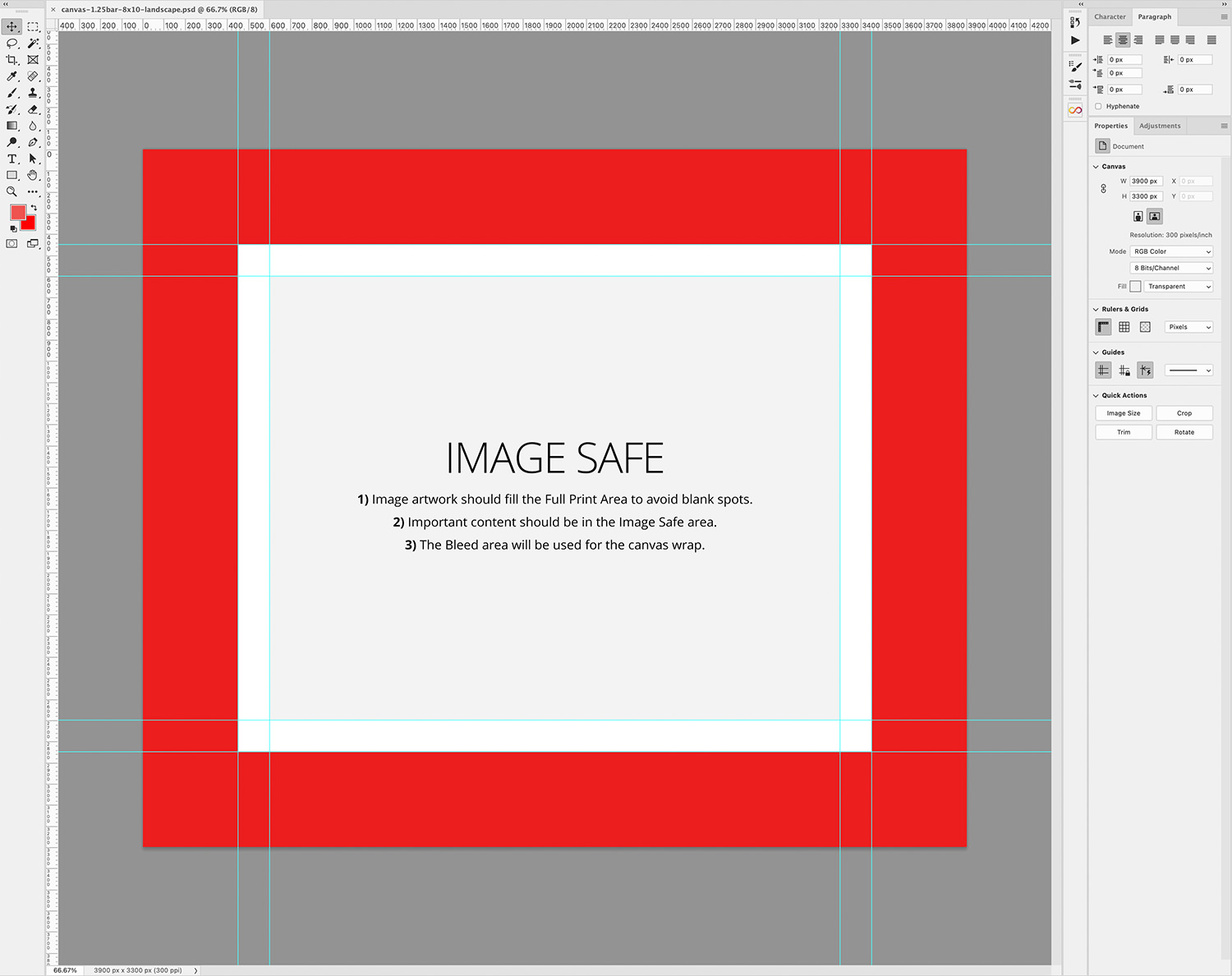
Task: Select the Eyedropper tool
Action: (x=12, y=76)
